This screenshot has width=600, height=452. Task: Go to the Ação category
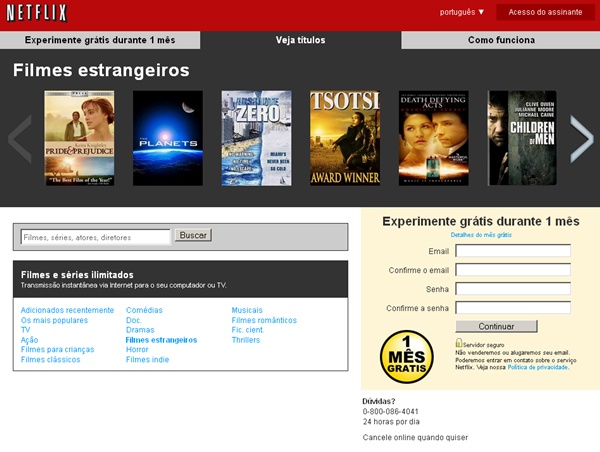[x=29, y=340]
